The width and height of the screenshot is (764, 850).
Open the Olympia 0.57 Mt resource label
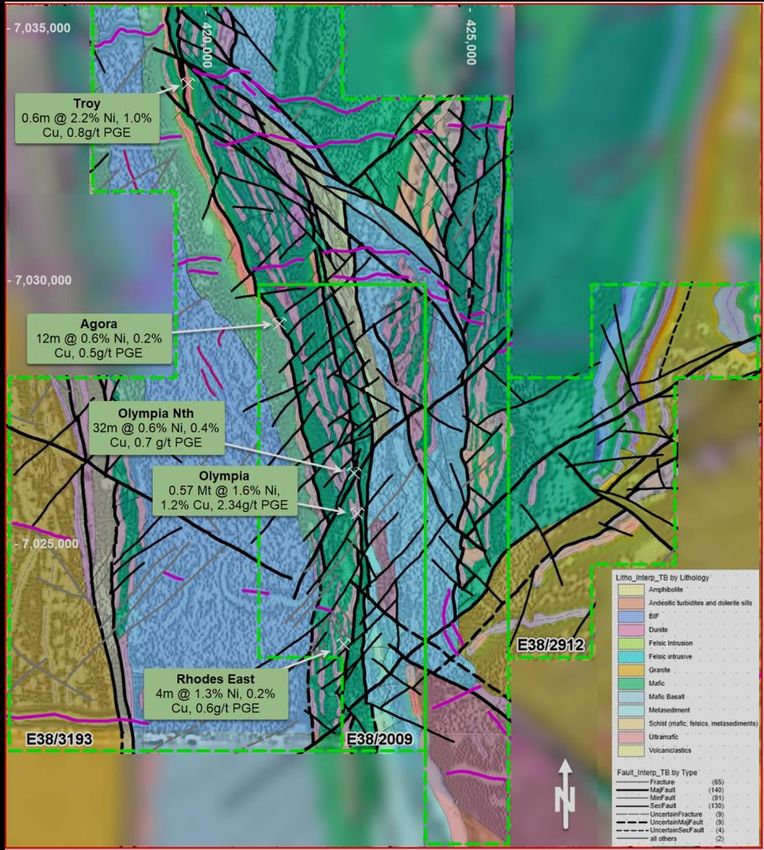(x=233, y=490)
